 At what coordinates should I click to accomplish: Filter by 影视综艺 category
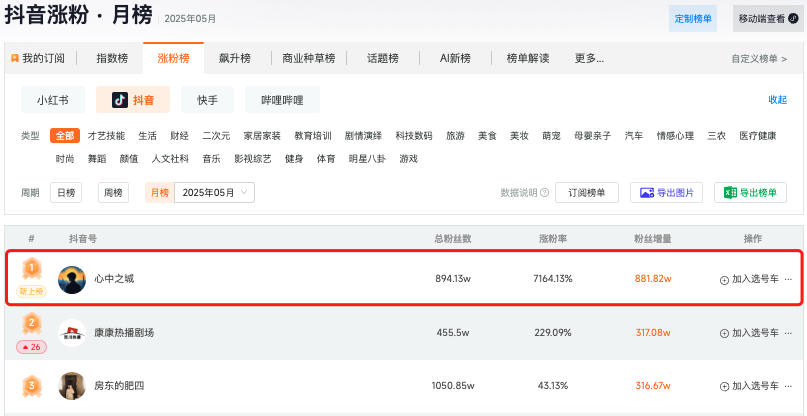point(253,159)
